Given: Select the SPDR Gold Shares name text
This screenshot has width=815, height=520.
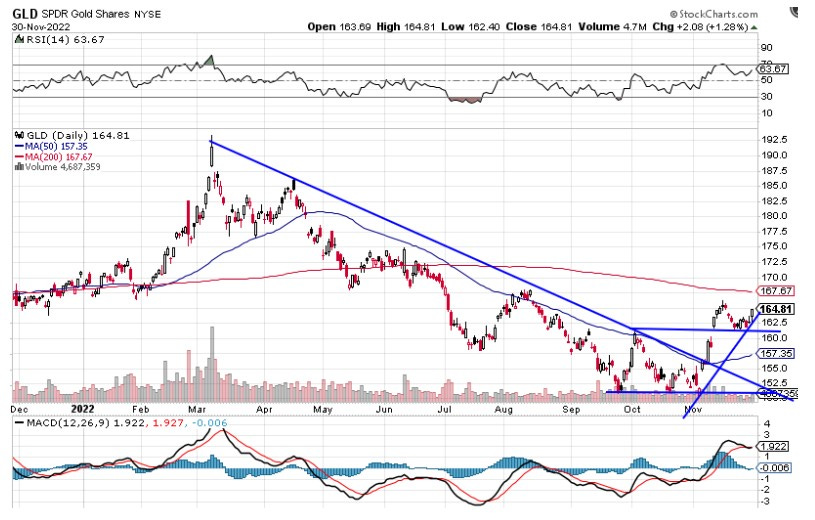Looking at the screenshot, I should 86,14.
